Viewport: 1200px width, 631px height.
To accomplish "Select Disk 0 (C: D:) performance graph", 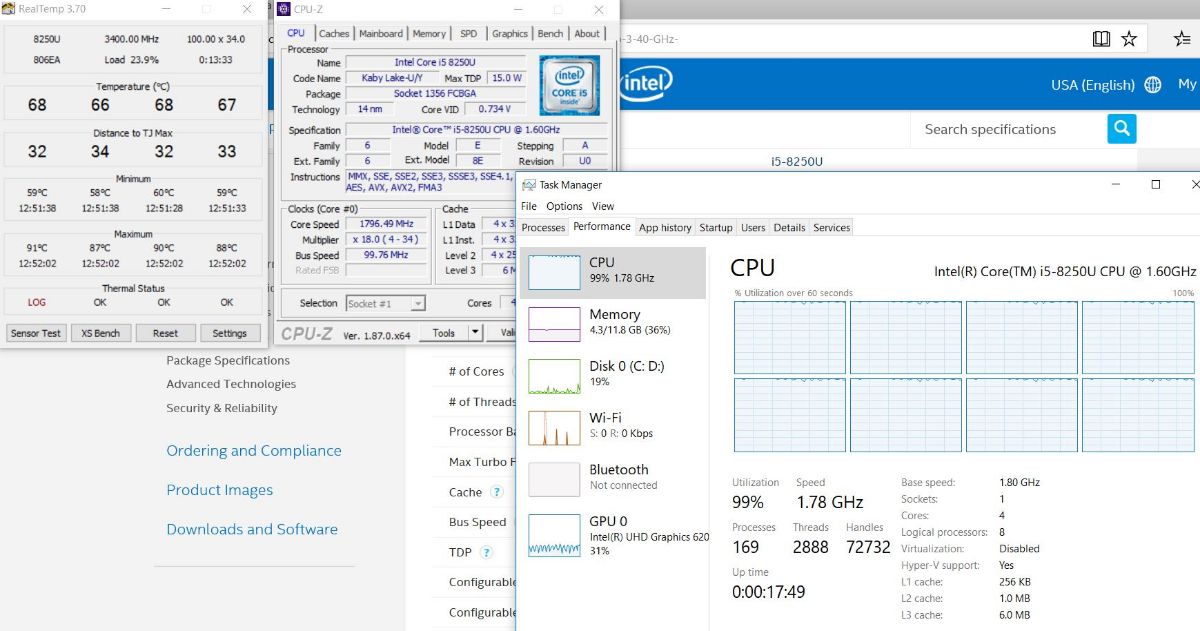I will 554,376.
